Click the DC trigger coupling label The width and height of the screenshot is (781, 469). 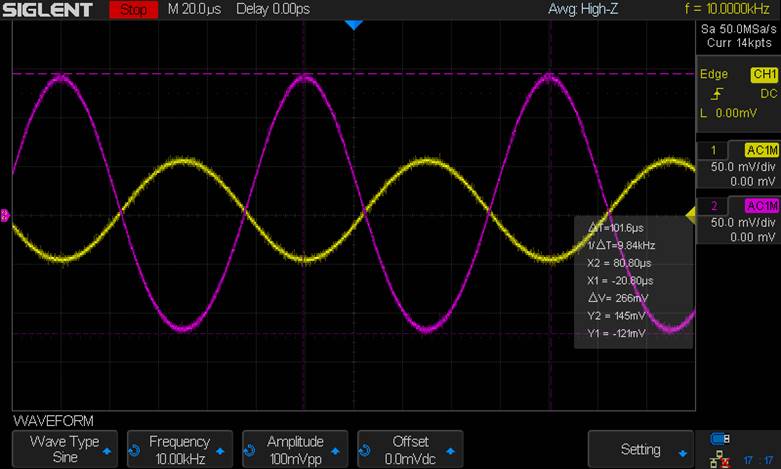(x=769, y=94)
